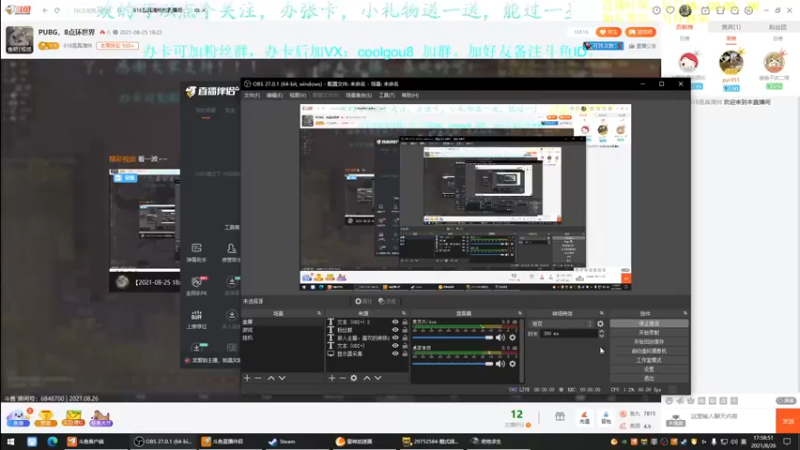The width and height of the screenshot is (800, 450).
Task: Click the 滤镜 filters button above panels
Action: coord(387,302)
